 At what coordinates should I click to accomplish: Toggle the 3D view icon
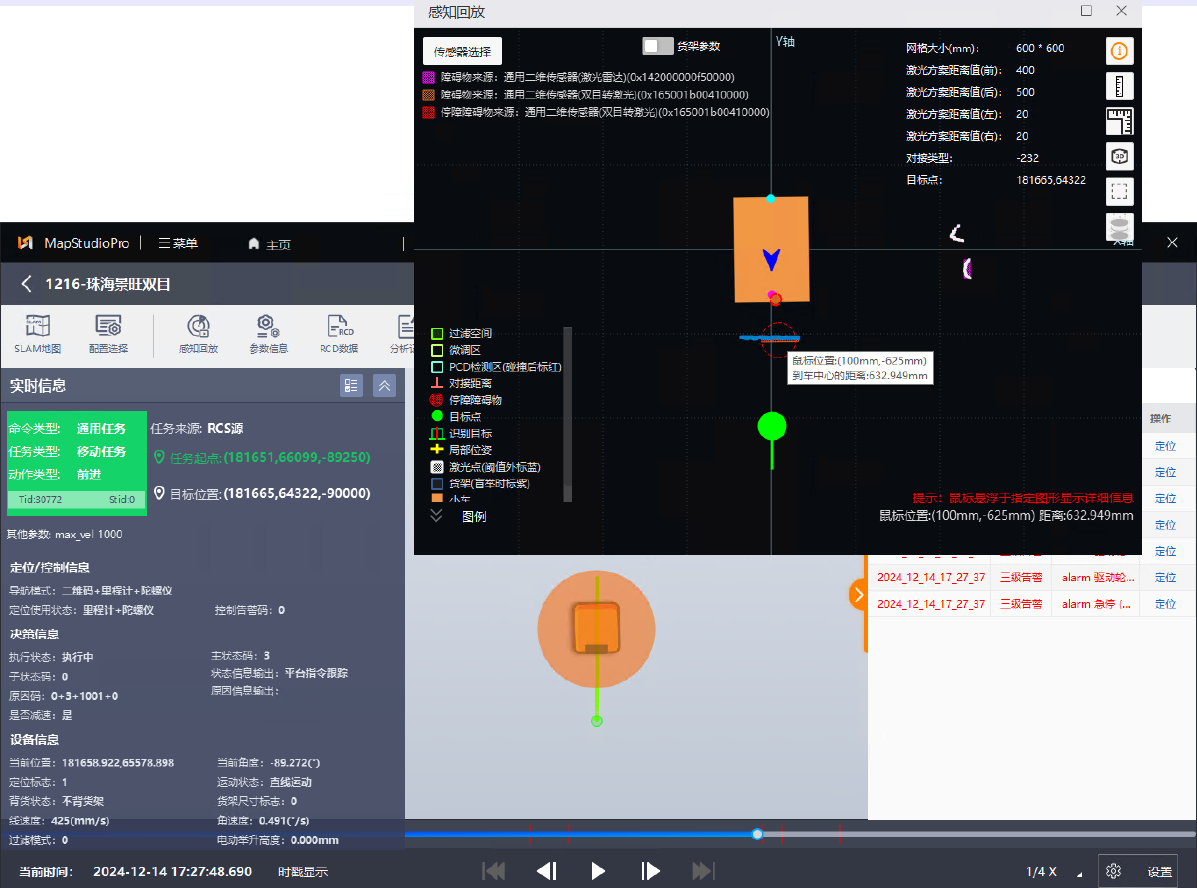1119,157
